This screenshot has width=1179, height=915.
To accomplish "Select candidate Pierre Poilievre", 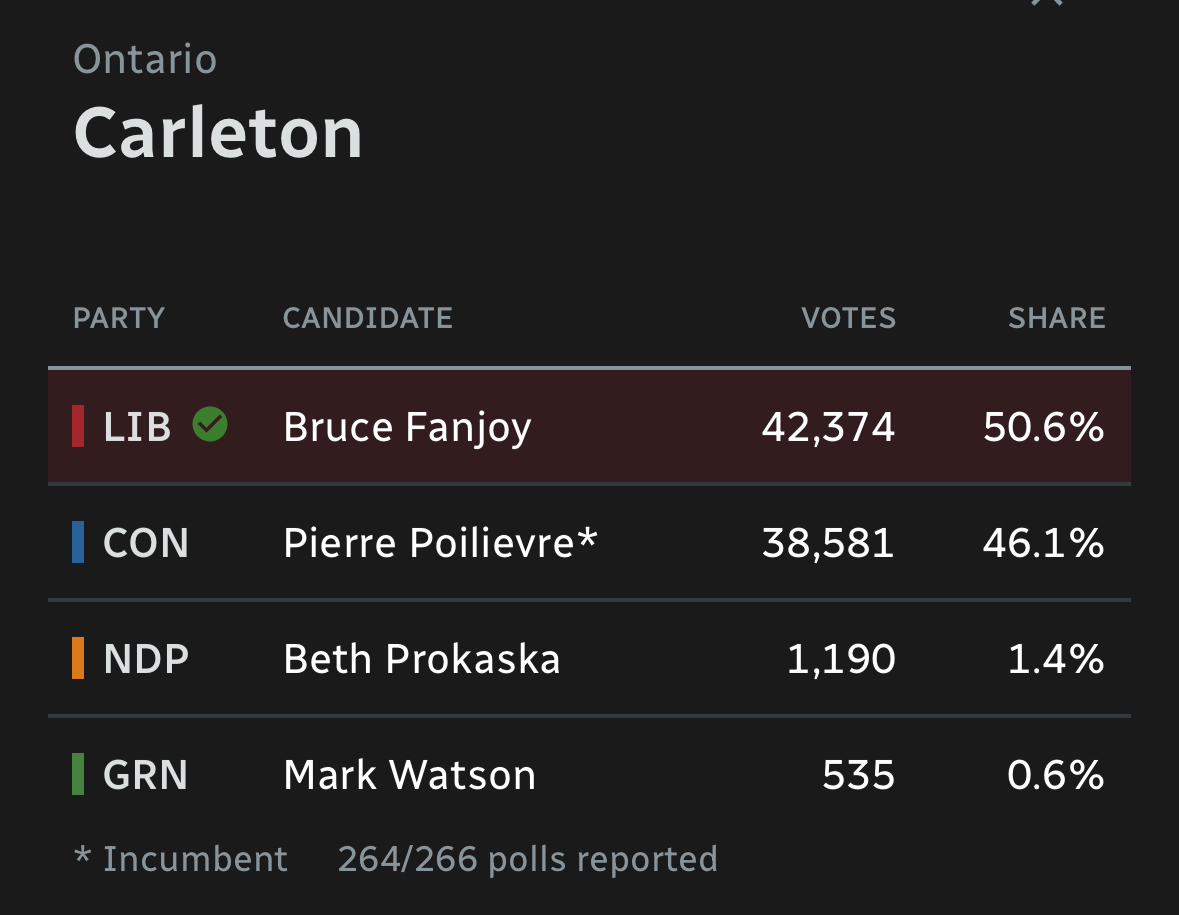I will 440,543.
